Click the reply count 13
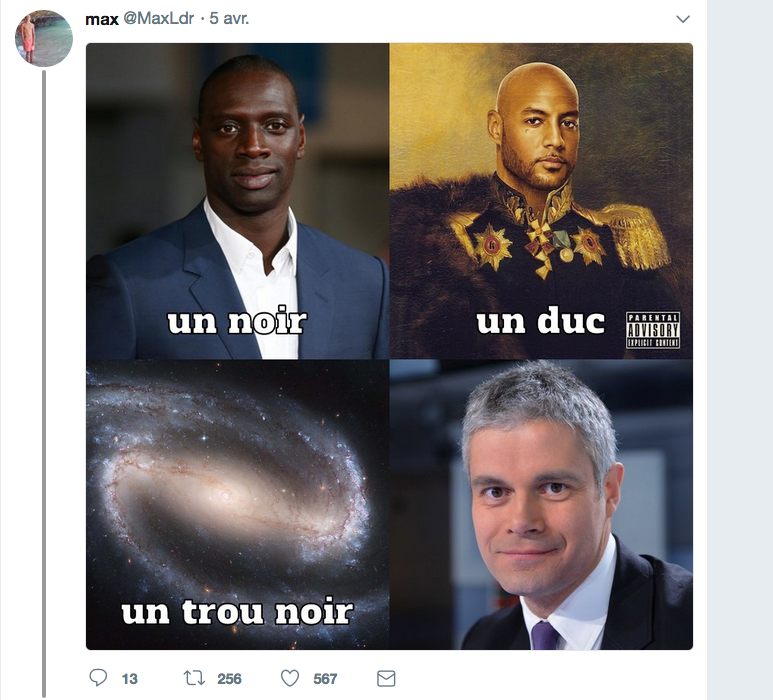The height and width of the screenshot is (700, 773). pyautogui.click(x=130, y=679)
